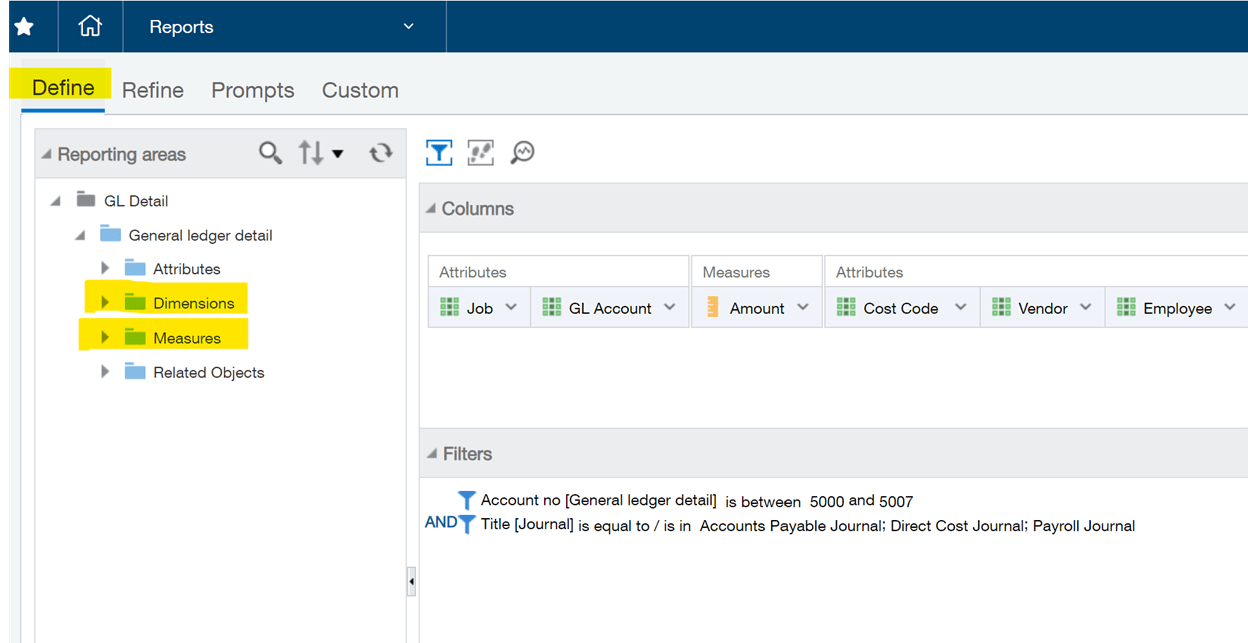This screenshot has height=643, width=1248.
Task: Click the star favorites icon
Action: pos(24,27)
